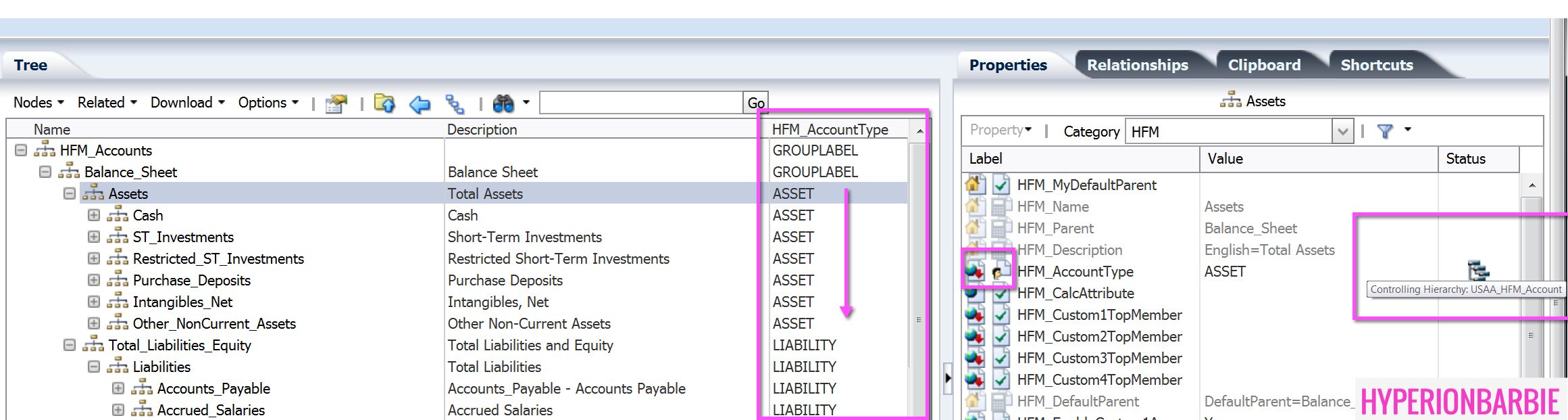Click the Go button
The width and height of the screenshot is (1568, 420).
755,103
